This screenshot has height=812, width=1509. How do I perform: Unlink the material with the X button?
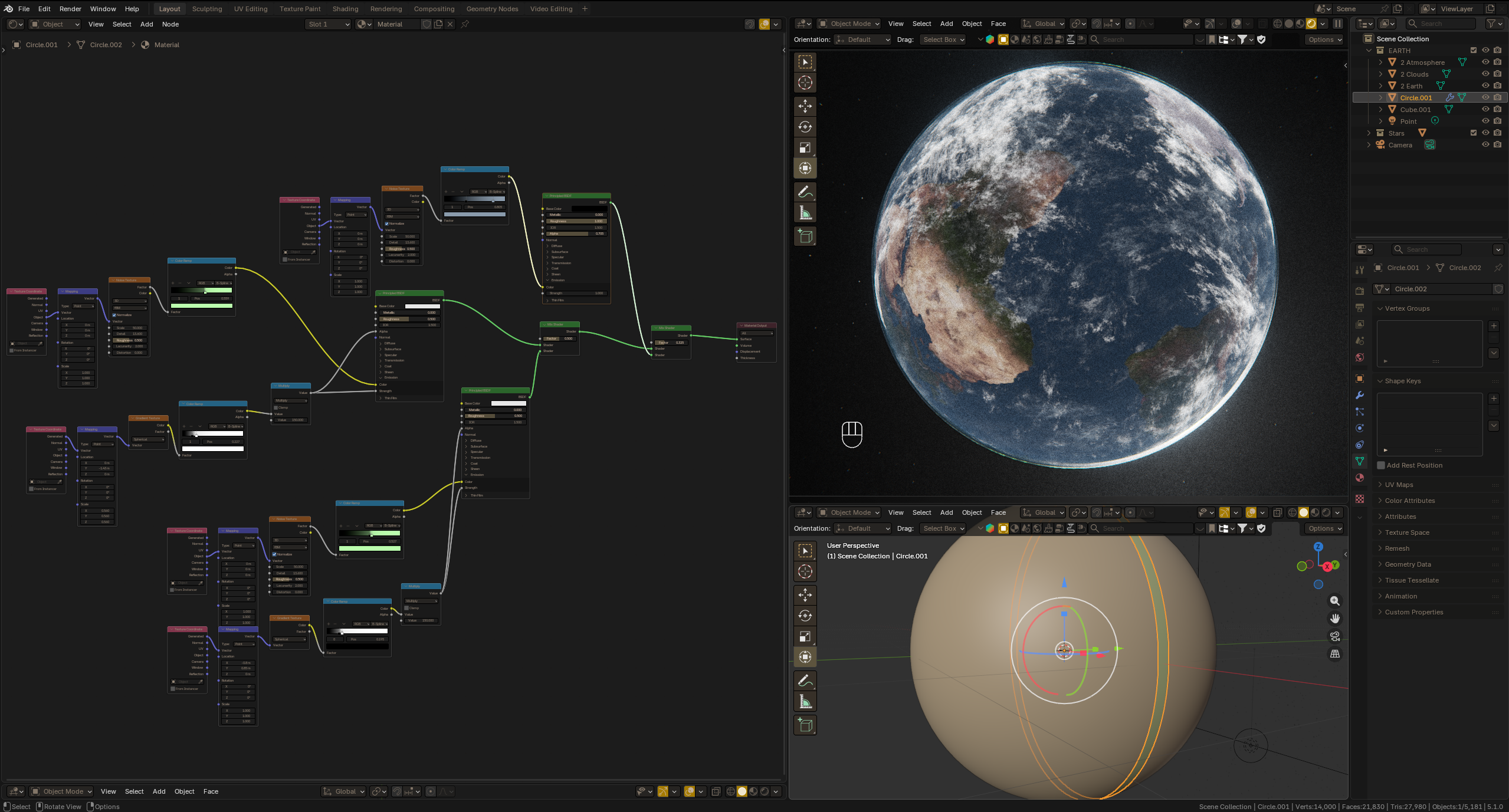[450, 24]
